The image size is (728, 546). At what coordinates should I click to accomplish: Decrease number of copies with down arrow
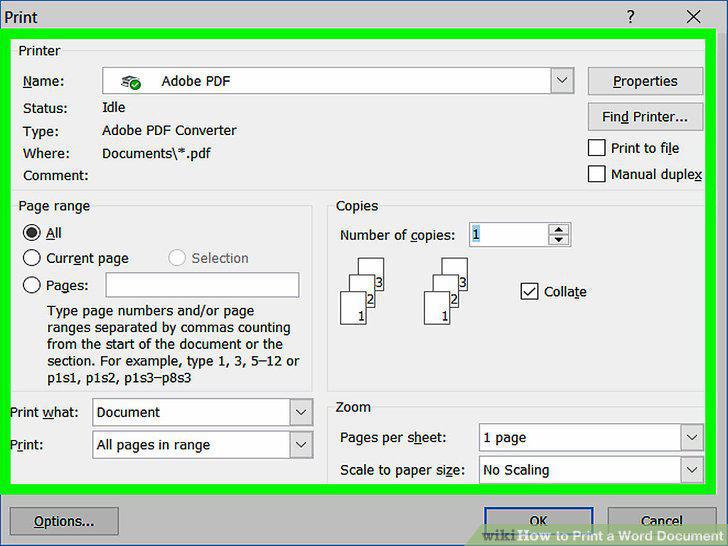pos(559,240)
